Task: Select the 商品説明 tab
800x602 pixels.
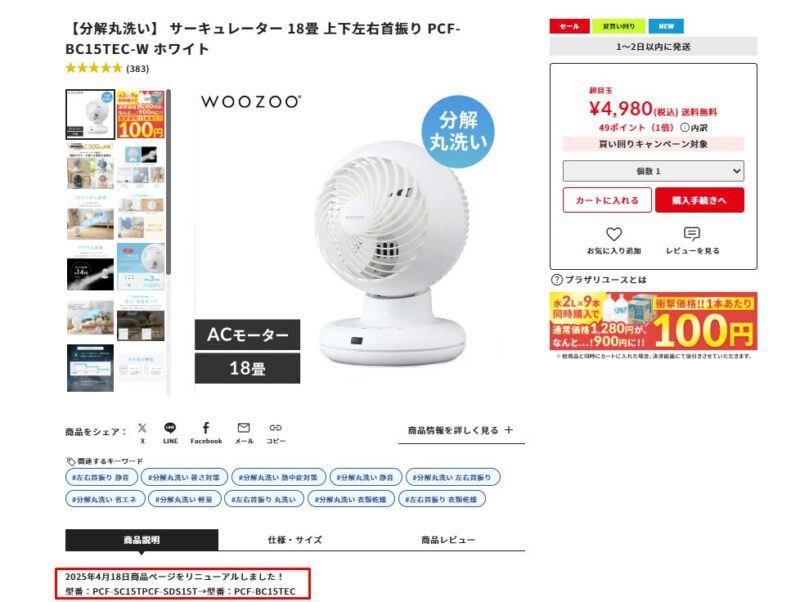Action: (142, 540)
